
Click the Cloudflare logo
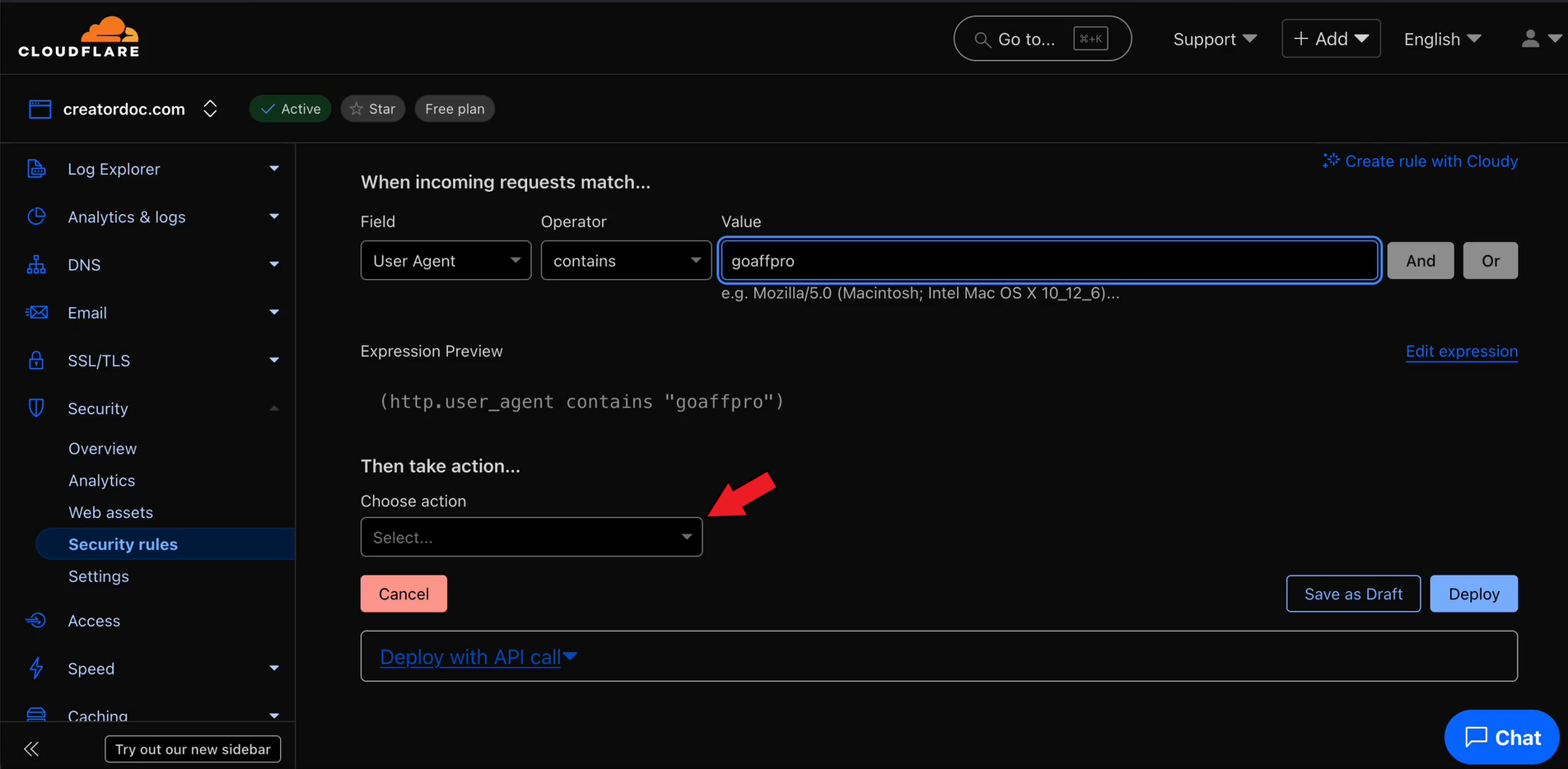(79, 38)
